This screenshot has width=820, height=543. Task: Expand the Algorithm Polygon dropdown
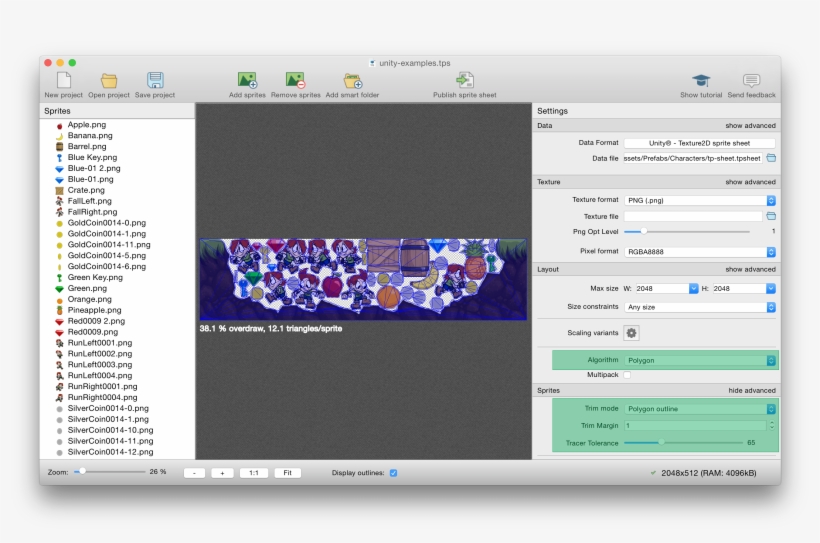[x=699, y=360]
